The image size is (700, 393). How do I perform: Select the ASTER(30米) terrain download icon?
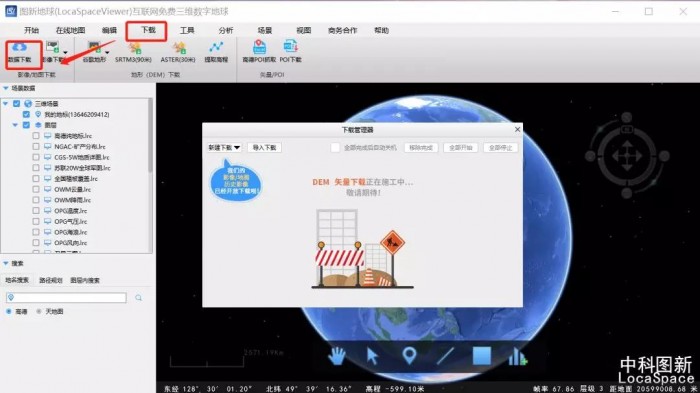point(178,53)
